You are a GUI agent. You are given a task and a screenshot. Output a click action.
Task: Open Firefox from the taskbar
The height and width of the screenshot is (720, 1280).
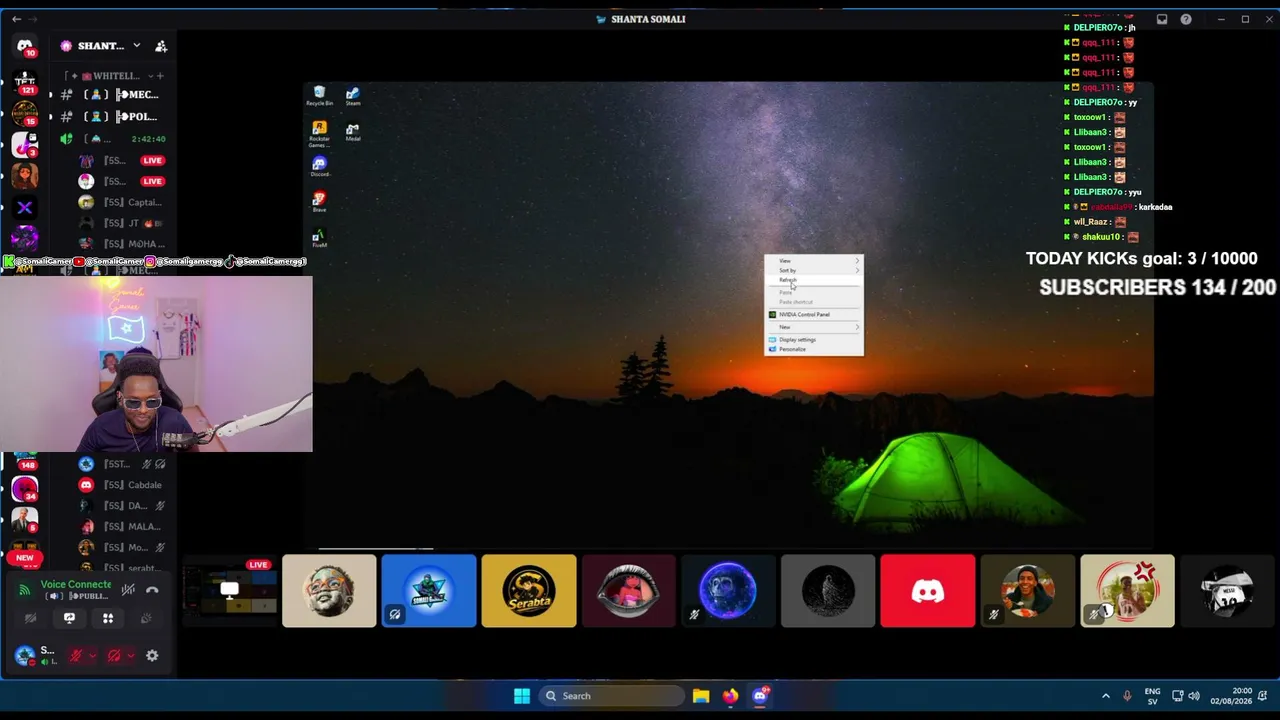pos(730,696)
